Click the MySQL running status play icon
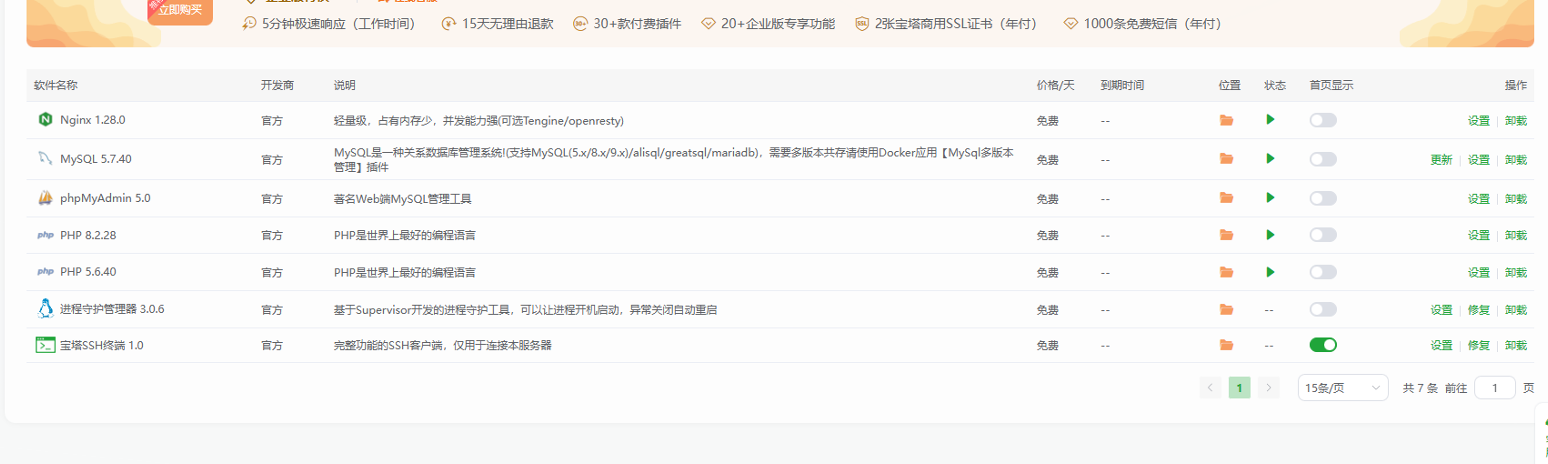This screenshot has height=464, width=1548. [x=1270, y=158]
